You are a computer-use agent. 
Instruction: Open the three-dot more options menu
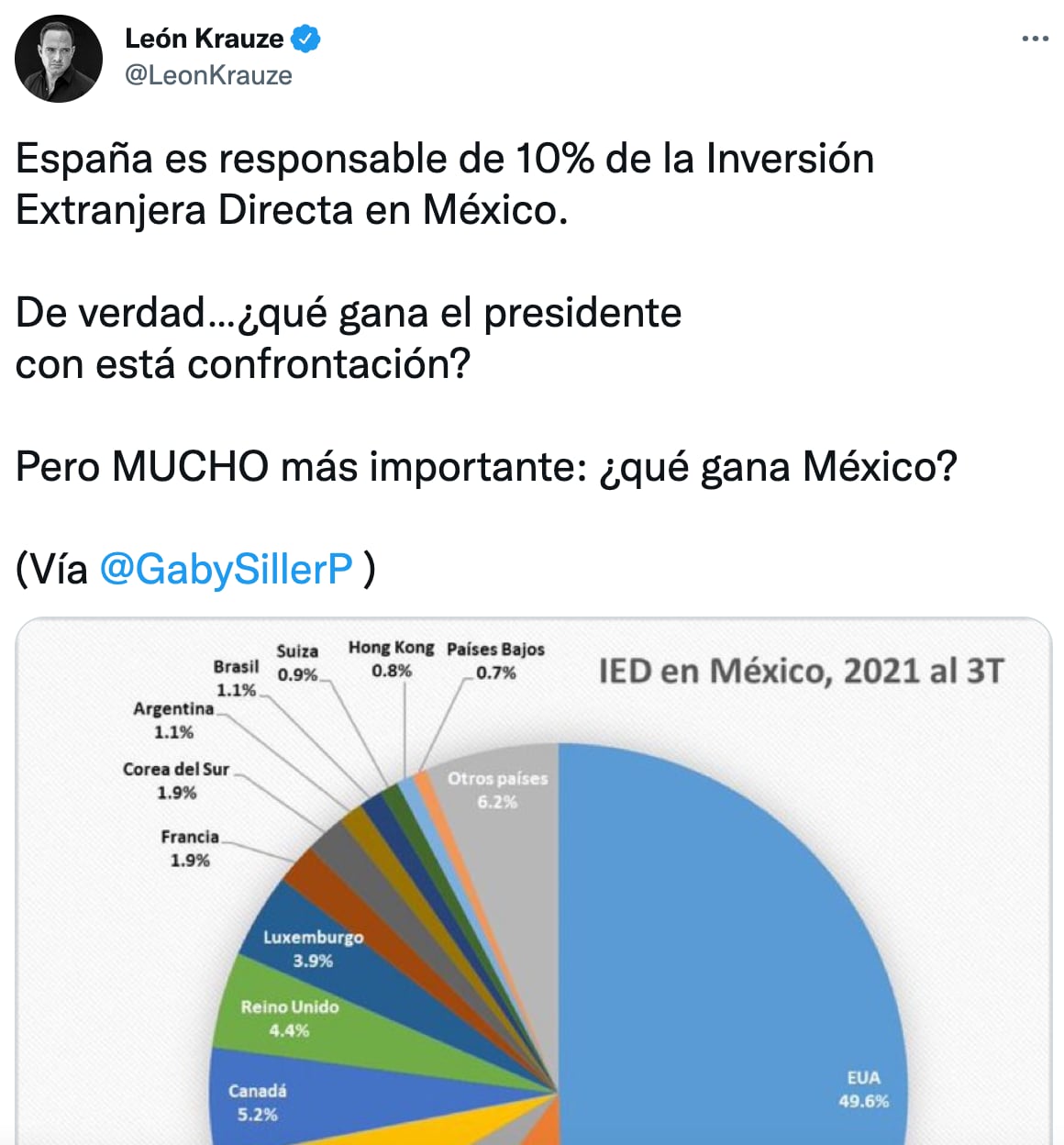(1035, 39)
